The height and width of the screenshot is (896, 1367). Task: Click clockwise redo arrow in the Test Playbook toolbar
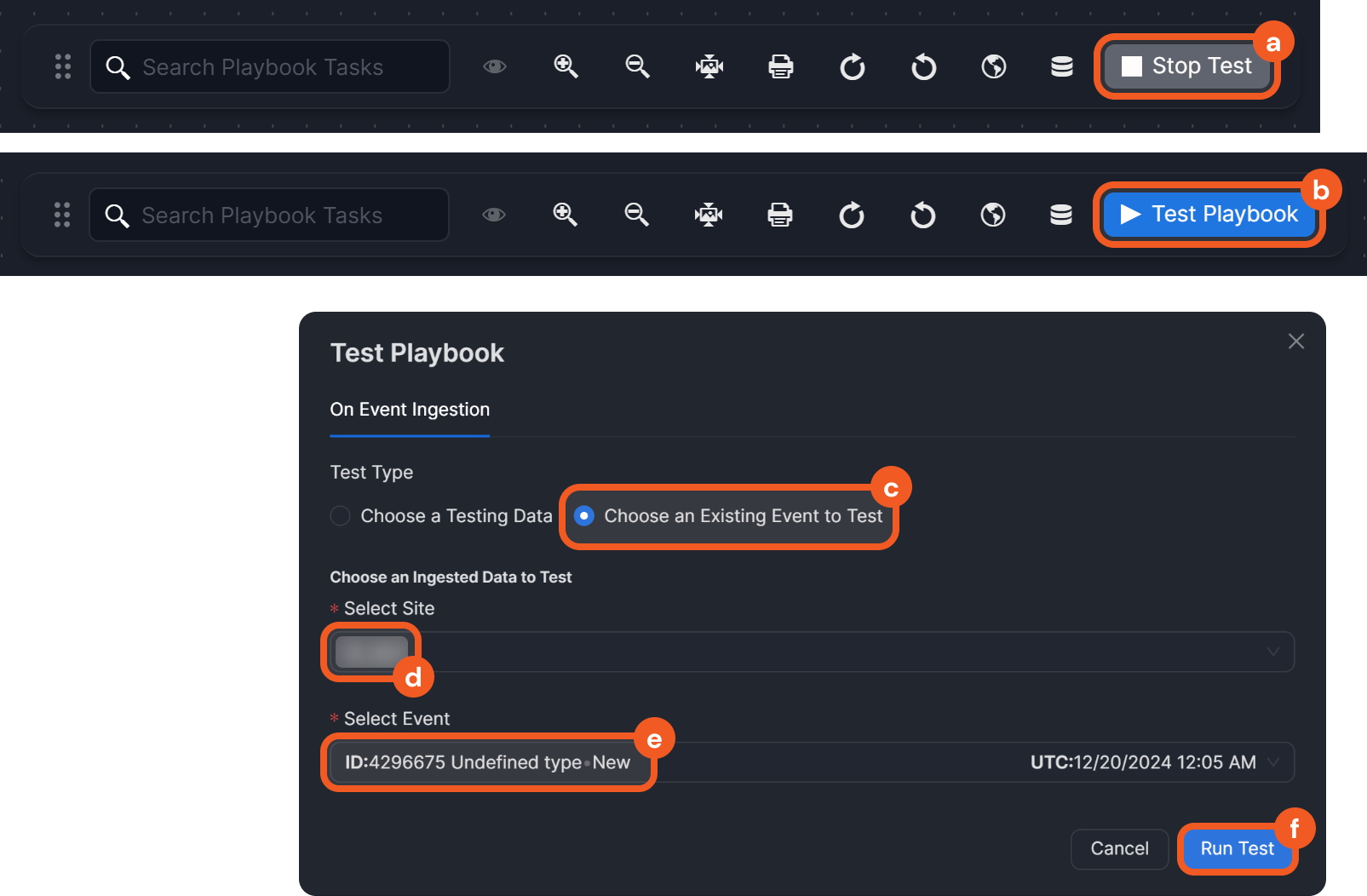pos(851,215)
